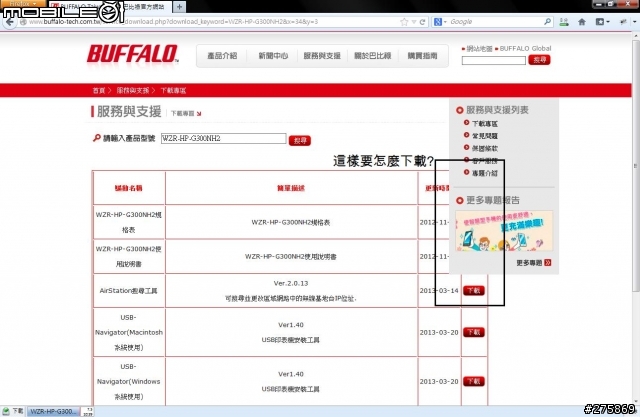Screen dimensions: 640x417
Task: Click the Ver.2.0.13 version text
Action: (291, 283)
